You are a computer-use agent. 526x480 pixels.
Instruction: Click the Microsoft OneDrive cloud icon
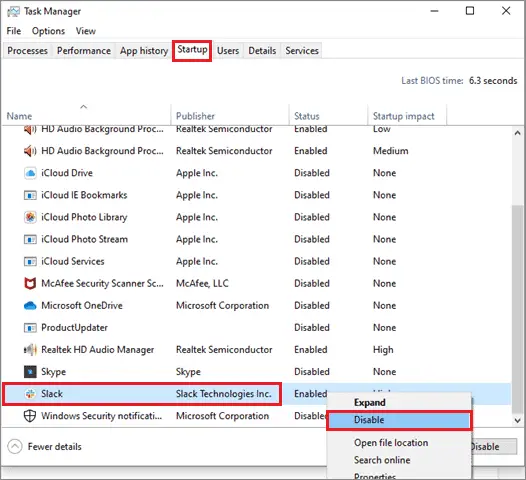pyautogui.click(x=30, y=306)
